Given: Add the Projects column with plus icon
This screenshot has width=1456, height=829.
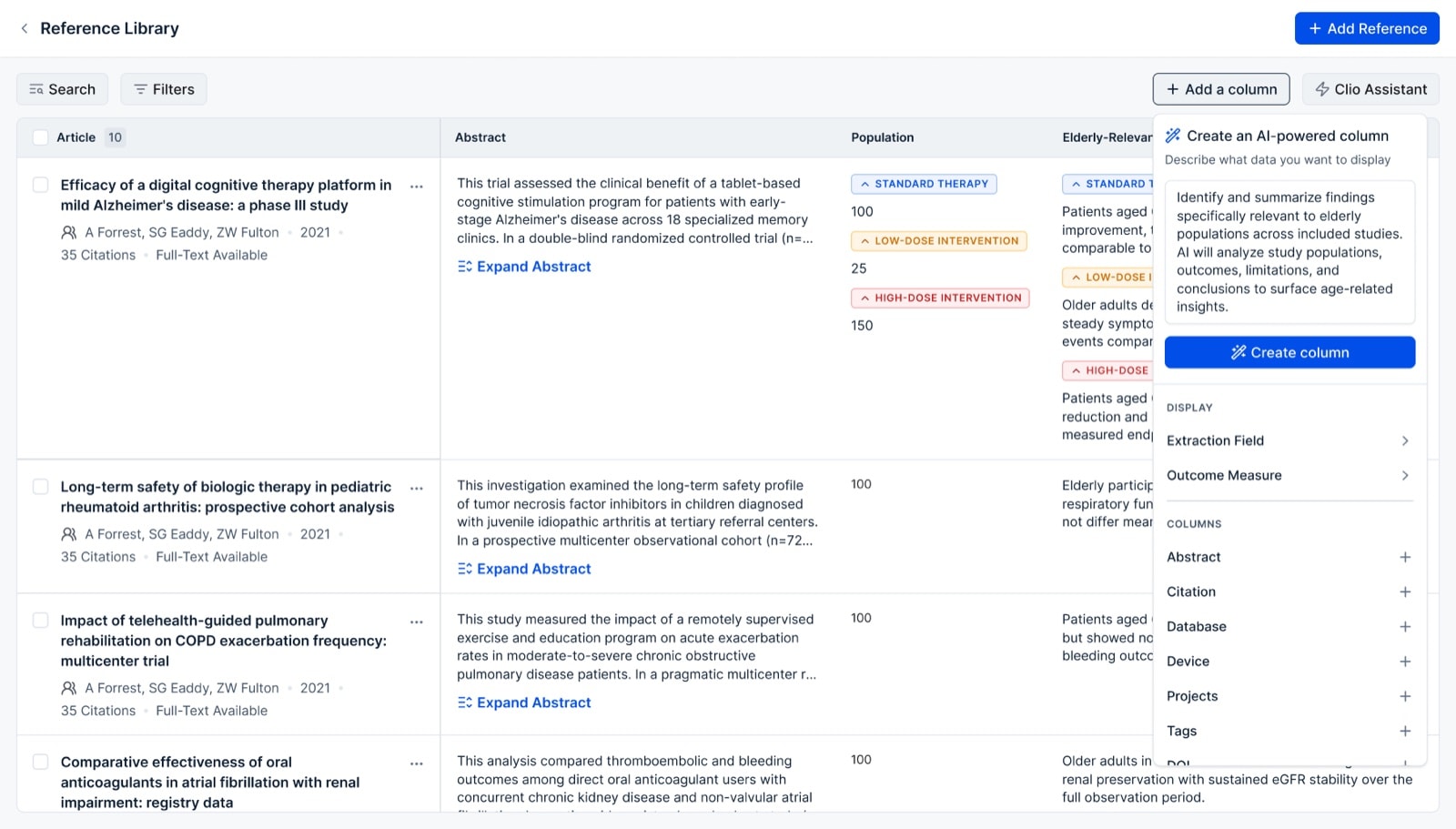Looking at the screenshot, I should coord(1405,696).
